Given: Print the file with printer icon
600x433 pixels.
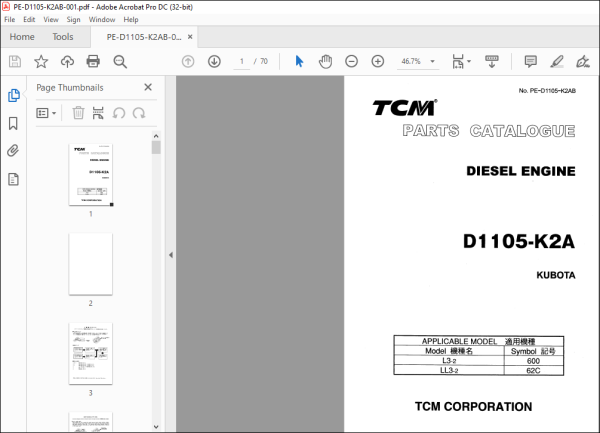Looking at the screenshot, I should click(93, 62).
